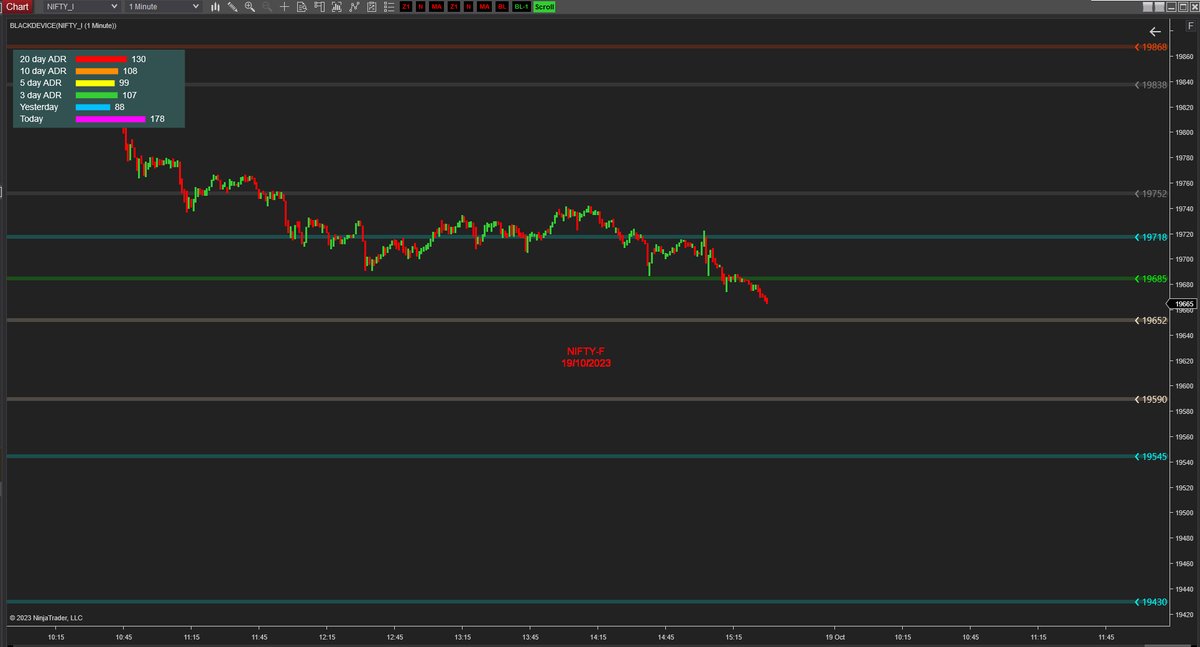Click the 3 day ADR label
Screen dimensions: 1200x647
pyautogui.click(x=40, y=95)
